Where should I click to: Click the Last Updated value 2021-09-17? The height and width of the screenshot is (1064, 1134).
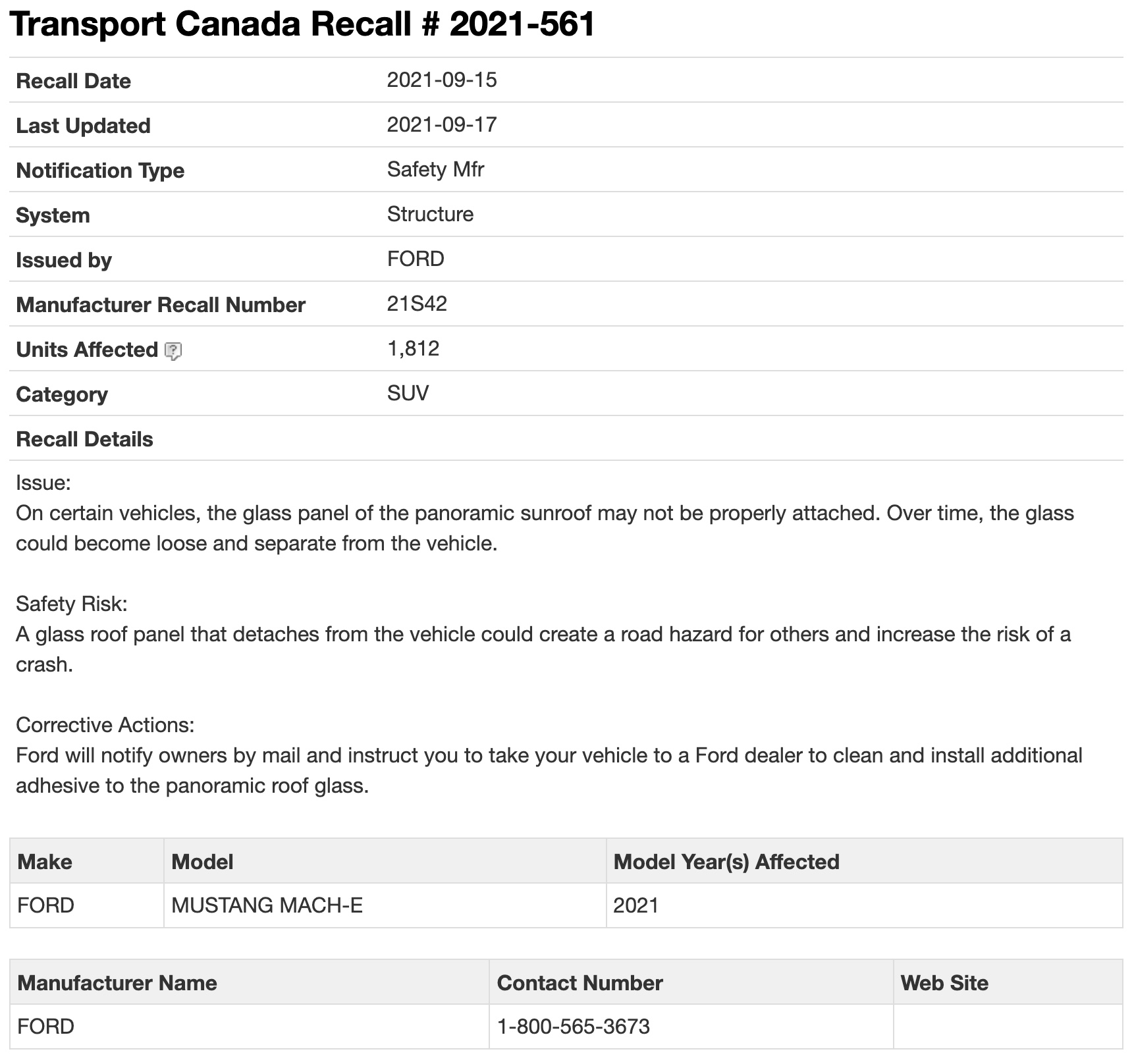point(441,125)
